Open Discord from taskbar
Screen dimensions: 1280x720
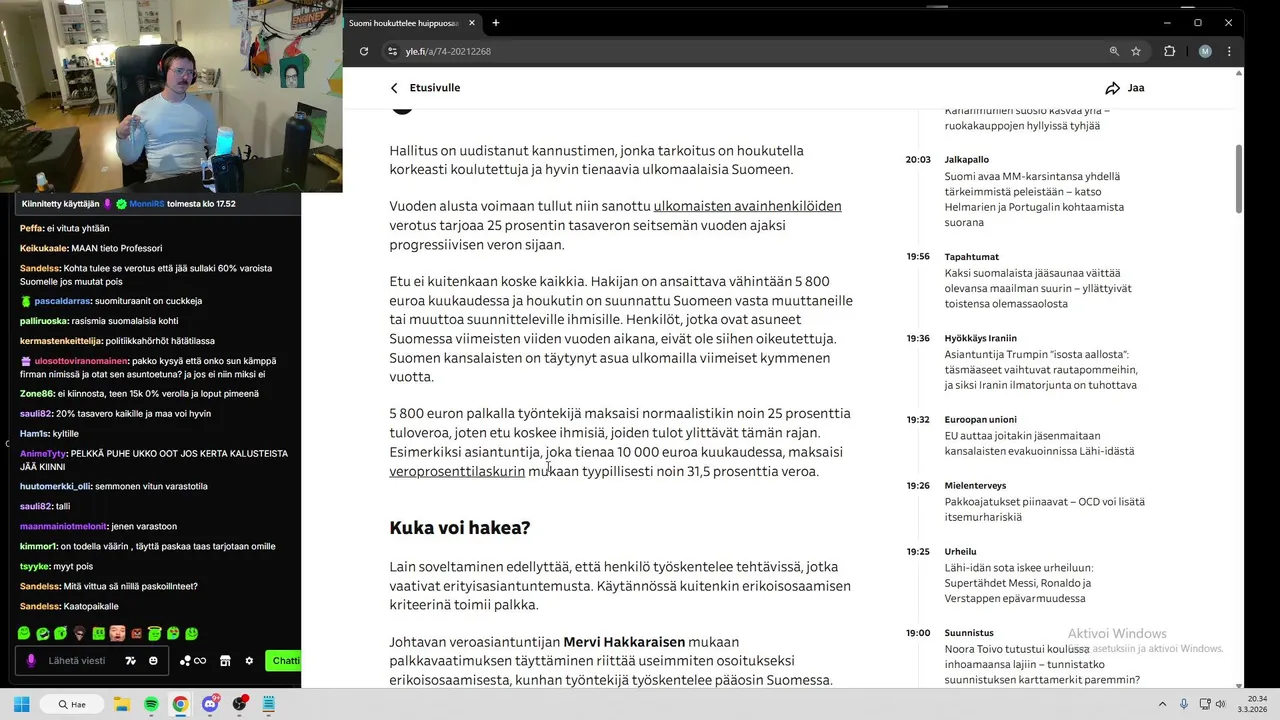[210, 704]
